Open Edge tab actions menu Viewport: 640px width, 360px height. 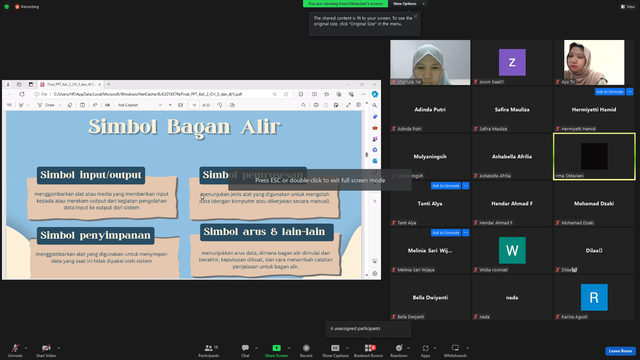pos(31,84)
